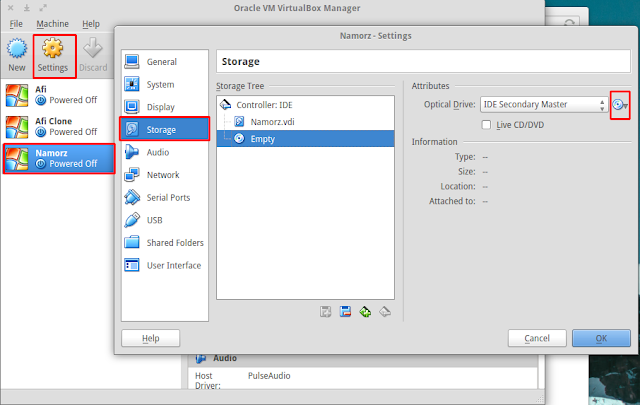Click Afi Clone's Powered Off status
This screenshot has height=405, width=640.
(73, 132)
